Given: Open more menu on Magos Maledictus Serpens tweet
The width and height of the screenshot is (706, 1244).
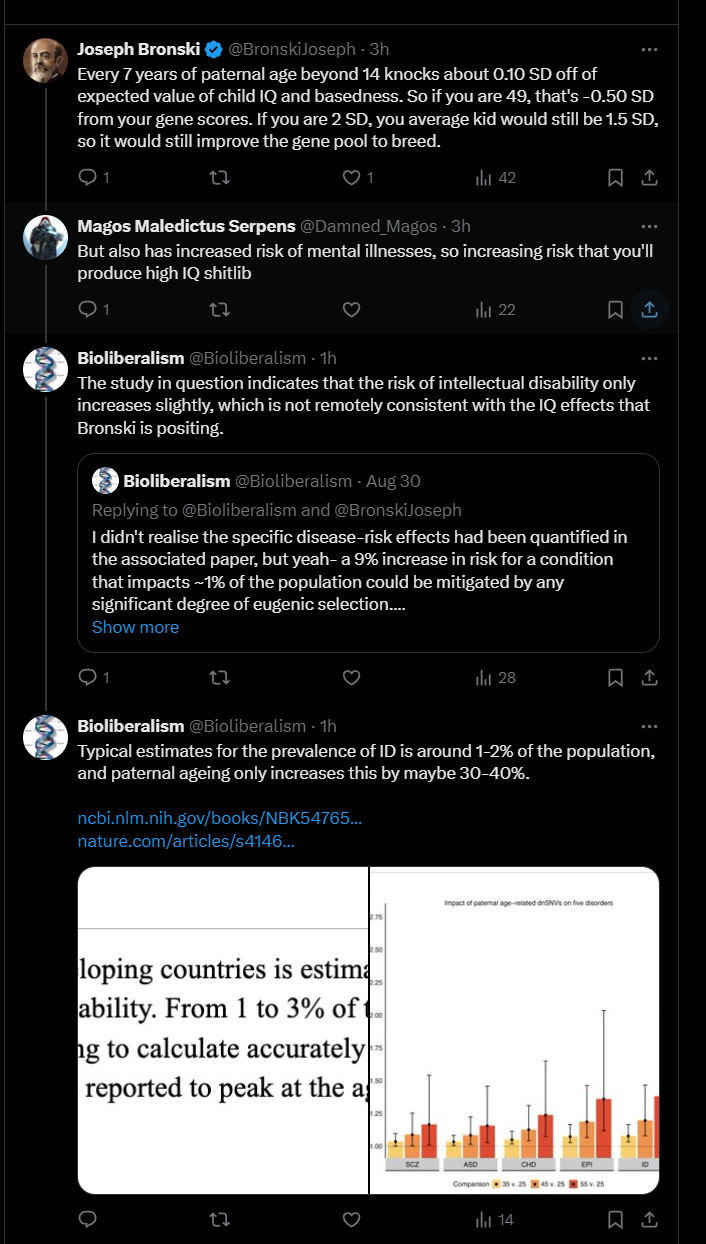Looking at the screenshot, I should click(649, 226).
